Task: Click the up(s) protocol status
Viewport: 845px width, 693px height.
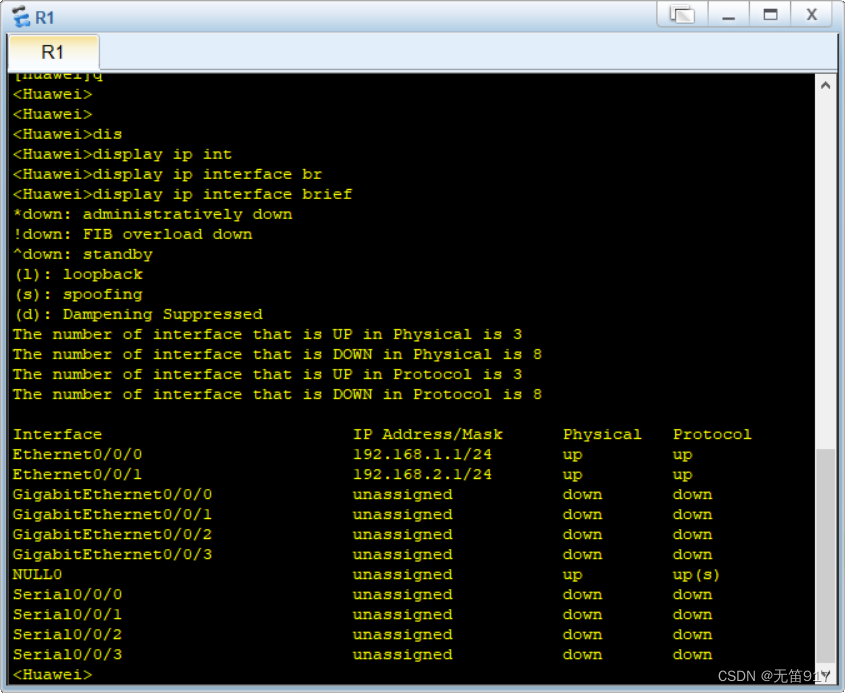Action: (x=696, y=575)
